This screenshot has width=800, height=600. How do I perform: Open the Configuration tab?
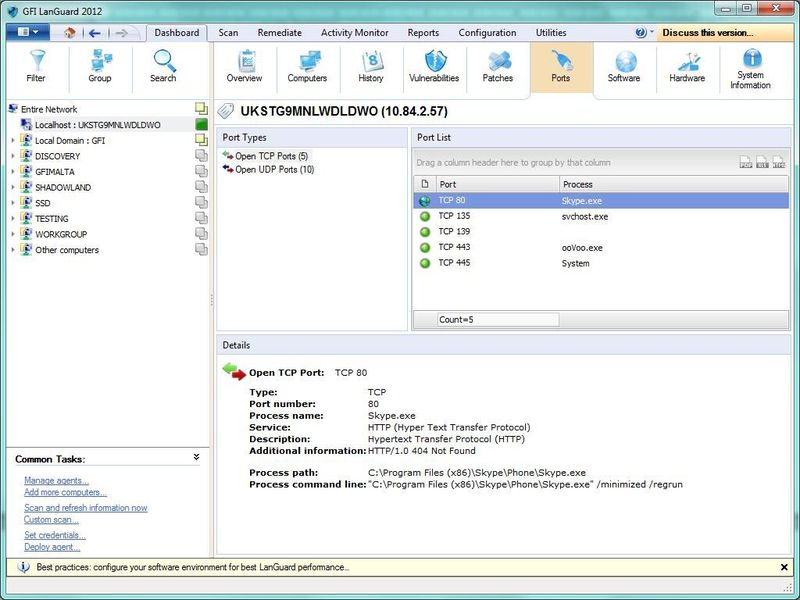[487, 33]
